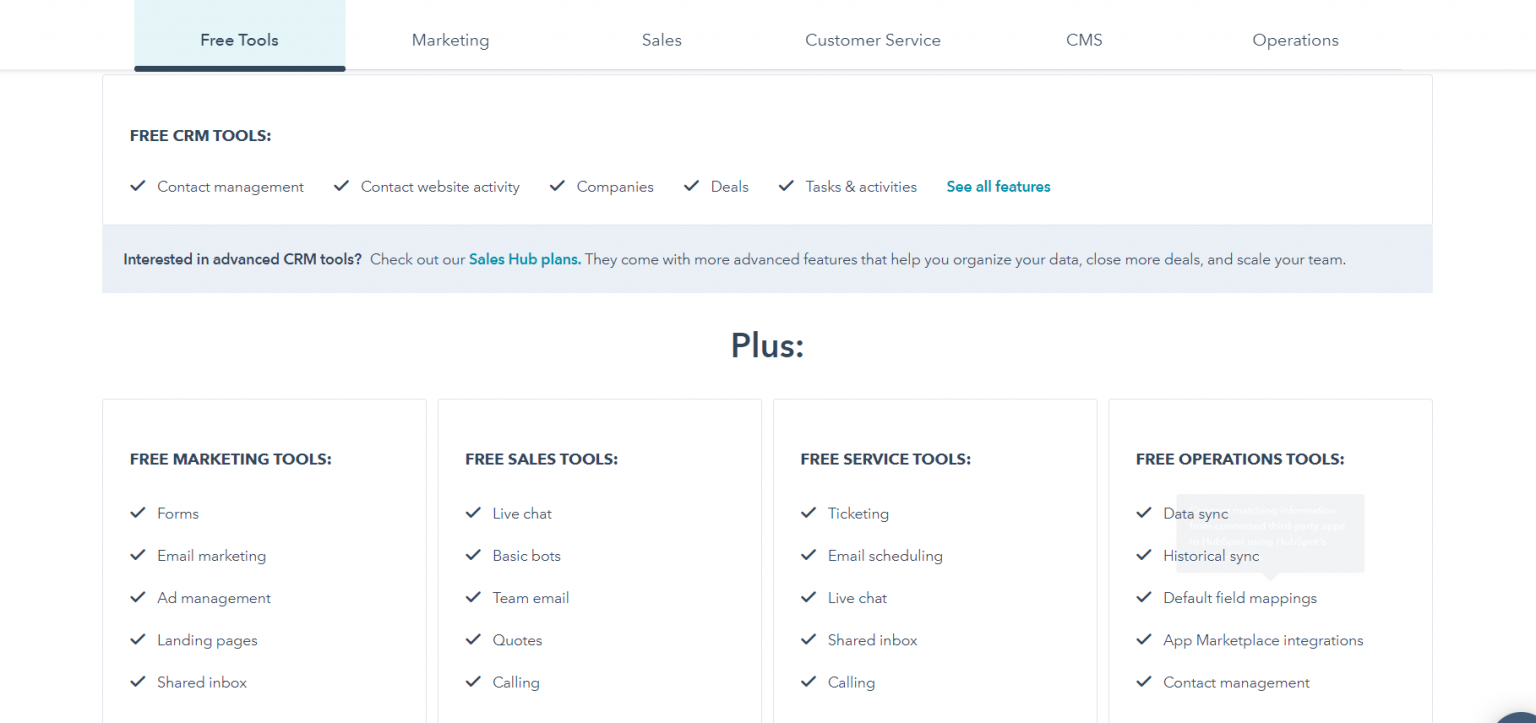Select the checkmark next to Ticketing

(x=808, y=513)
